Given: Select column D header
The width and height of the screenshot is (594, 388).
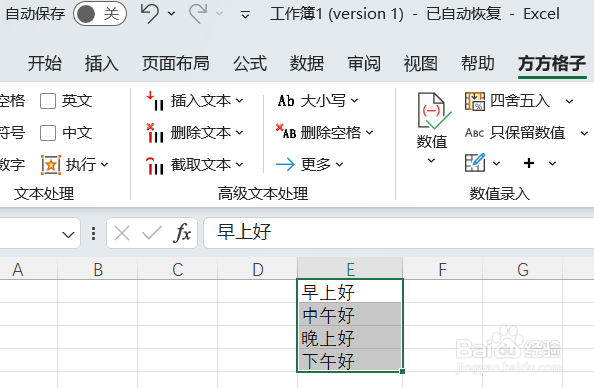Looking at the screenshot, I should pos(258,269).
